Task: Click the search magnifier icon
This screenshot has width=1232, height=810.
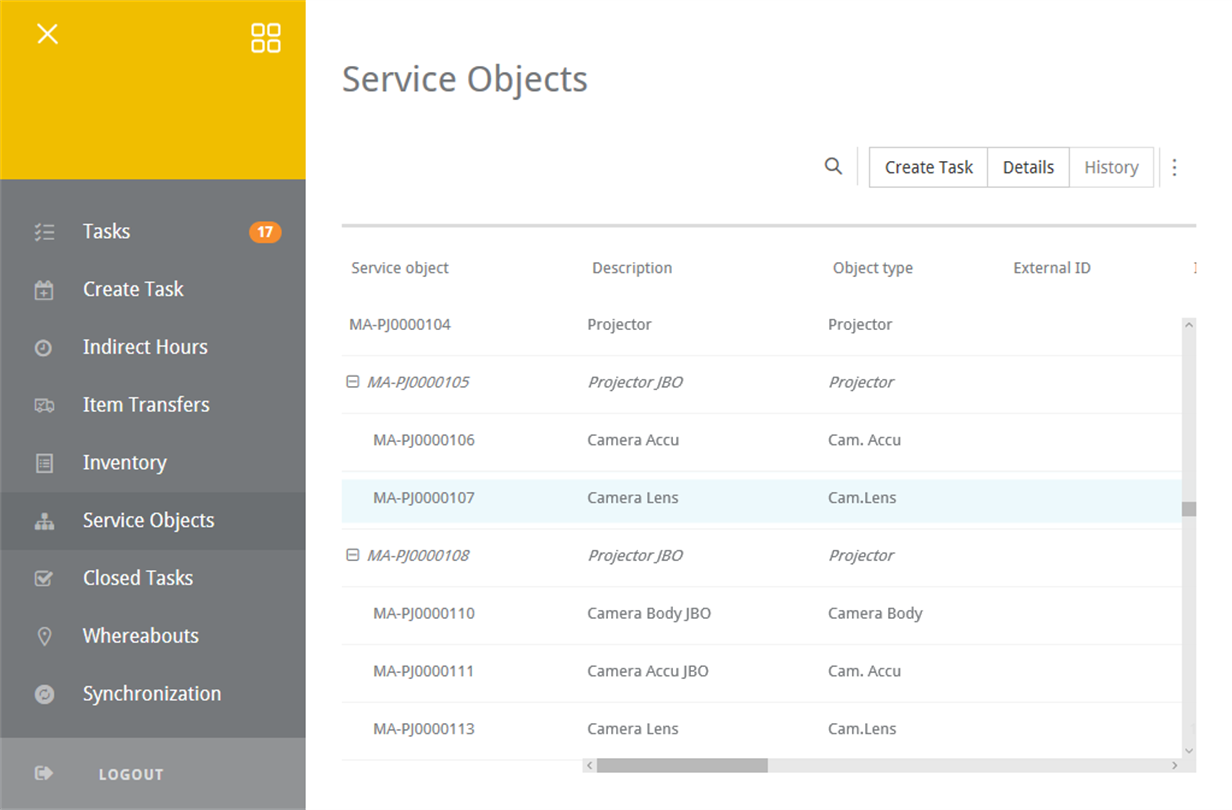Action: pos(833,167)
